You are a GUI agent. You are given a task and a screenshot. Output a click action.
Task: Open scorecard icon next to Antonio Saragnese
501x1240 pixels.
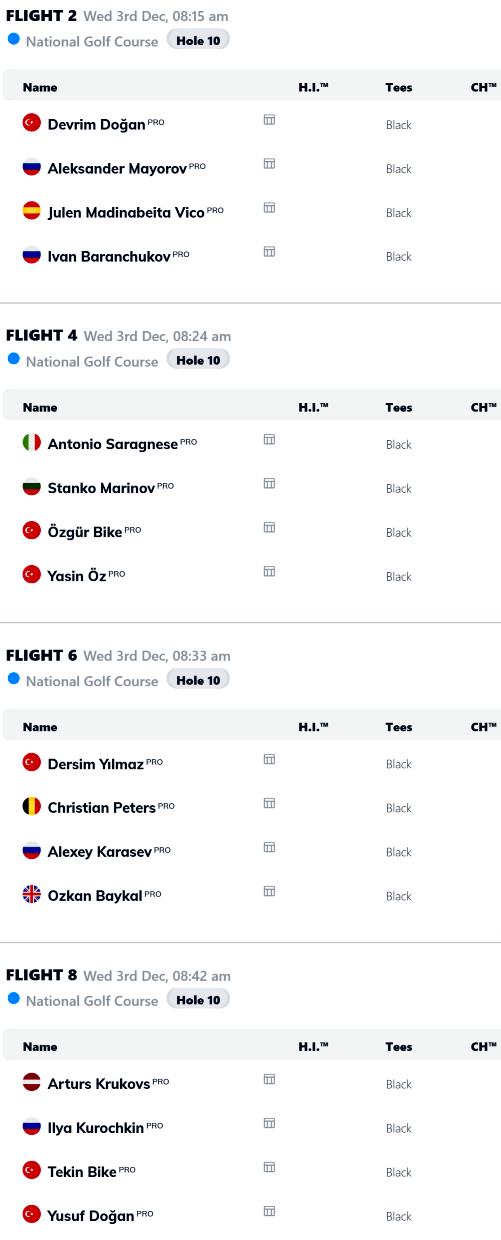coord(269,439)
